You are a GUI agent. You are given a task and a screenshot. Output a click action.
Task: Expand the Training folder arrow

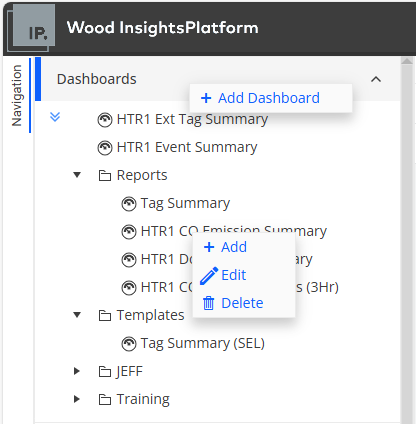click(77, 399)
